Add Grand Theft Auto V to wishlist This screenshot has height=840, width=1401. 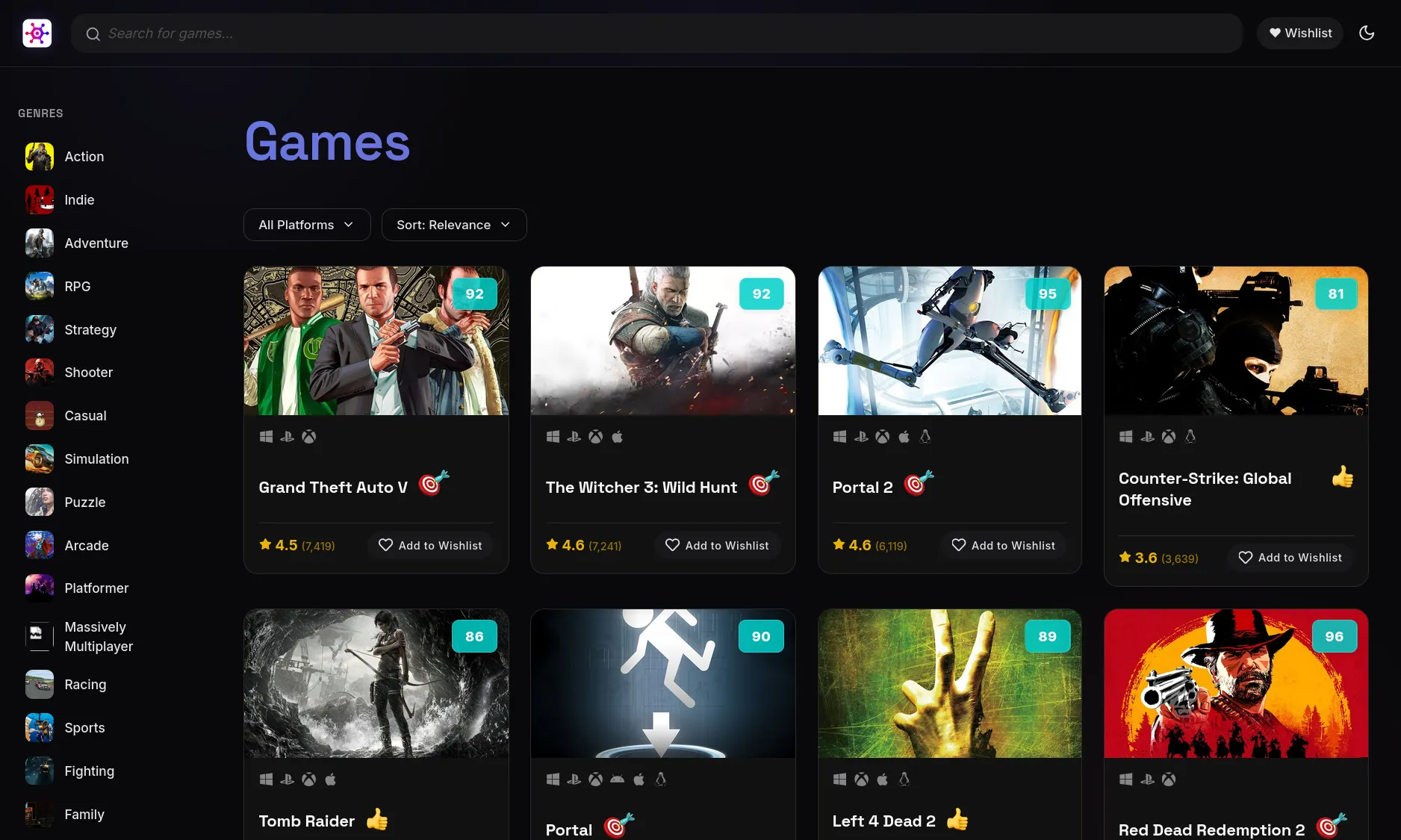click(430, 546)
